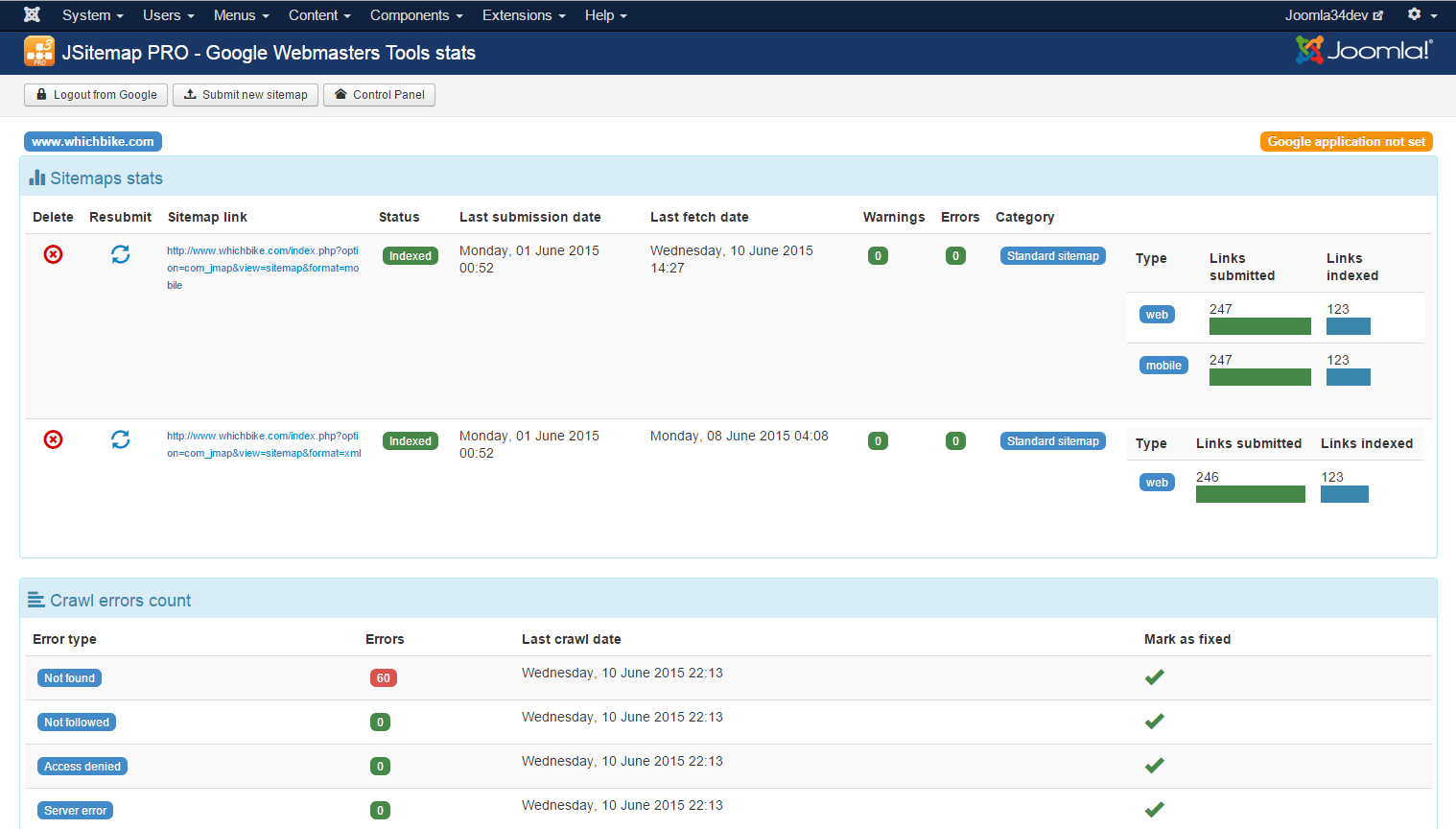Click the Sitemaps stats bar chart icon
The width and height of the screenshot is (1456, 829).
pyautogui.click(x=37, y=178)
